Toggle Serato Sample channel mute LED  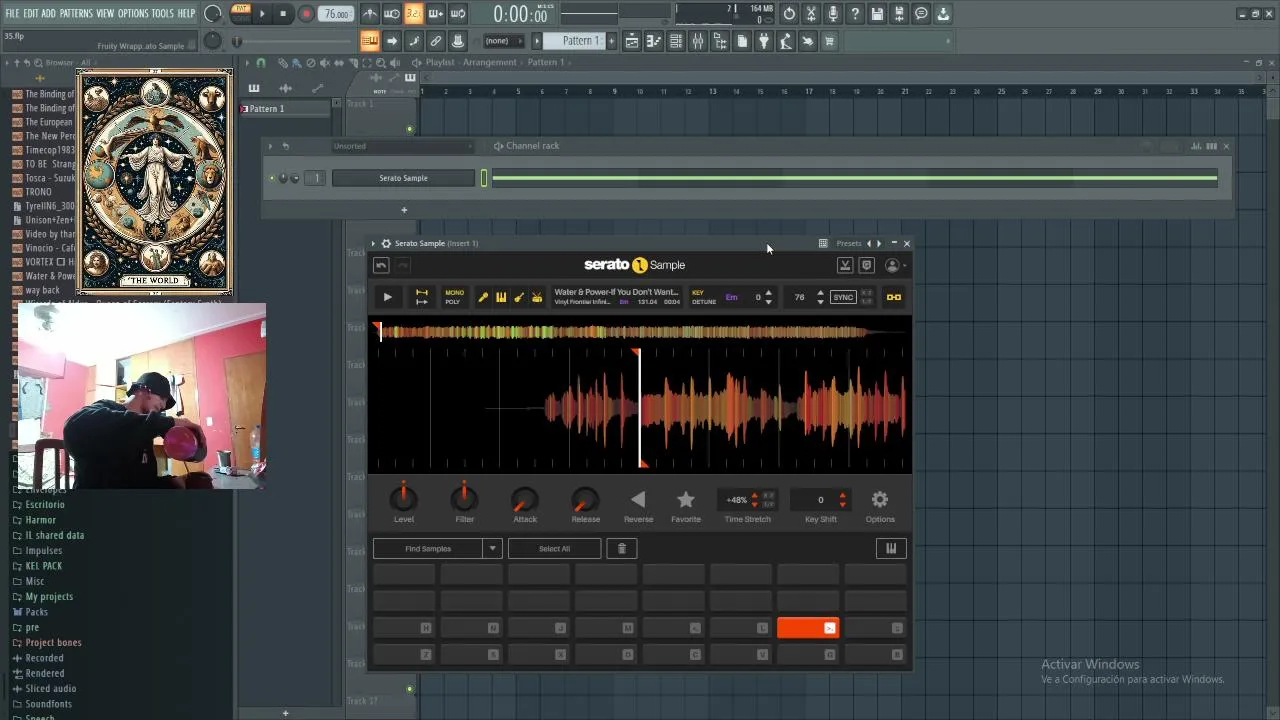click(x=272, y=178)
